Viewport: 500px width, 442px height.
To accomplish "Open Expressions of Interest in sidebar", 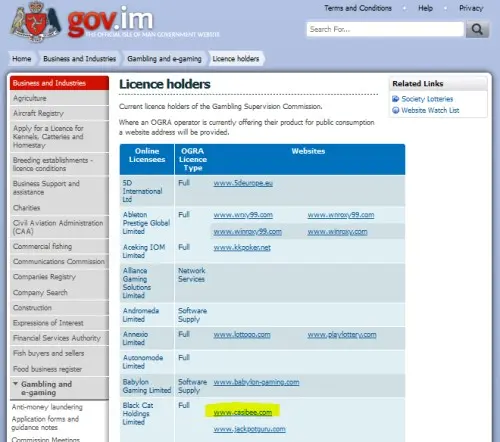I will click(x=59, y=323).
